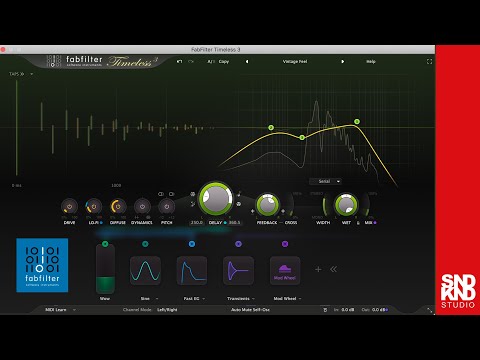The height and width of the screenshot is (360, 480).
Task: Toggle the Drive power button
Action: 69,207
